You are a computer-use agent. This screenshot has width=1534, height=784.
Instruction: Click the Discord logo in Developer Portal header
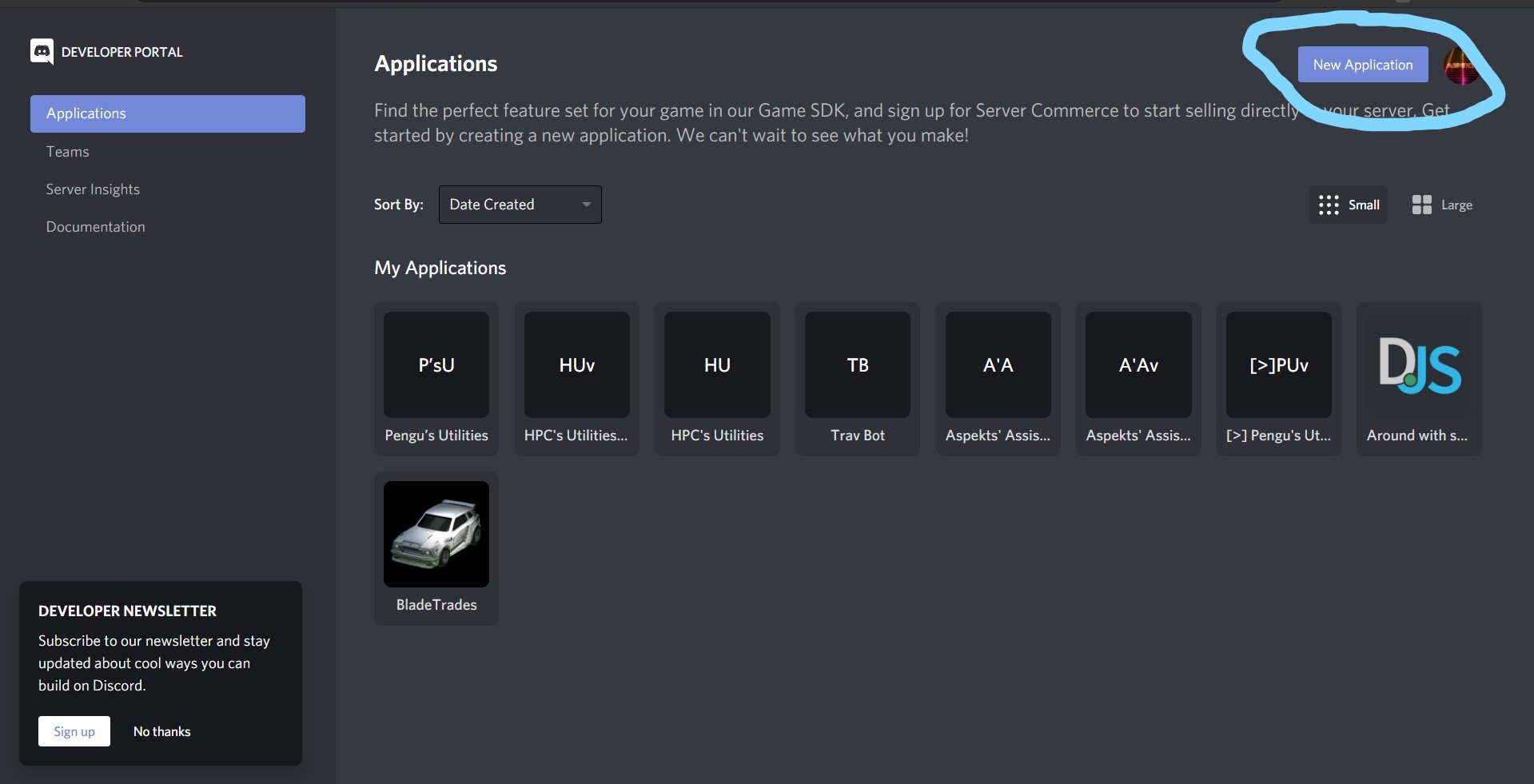click(42, 52)
